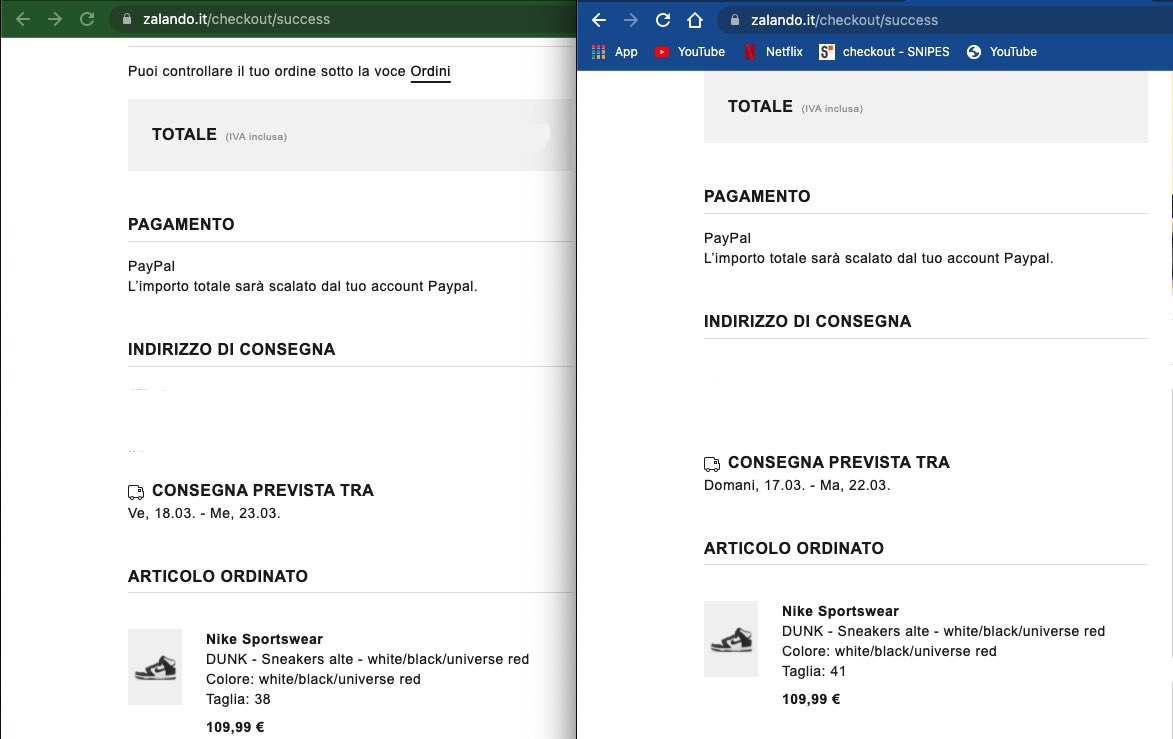The height and width of the screenshot is (739, 1173).
Task: Click the delivery truck icon in the left window
Action: pos(135,491)
